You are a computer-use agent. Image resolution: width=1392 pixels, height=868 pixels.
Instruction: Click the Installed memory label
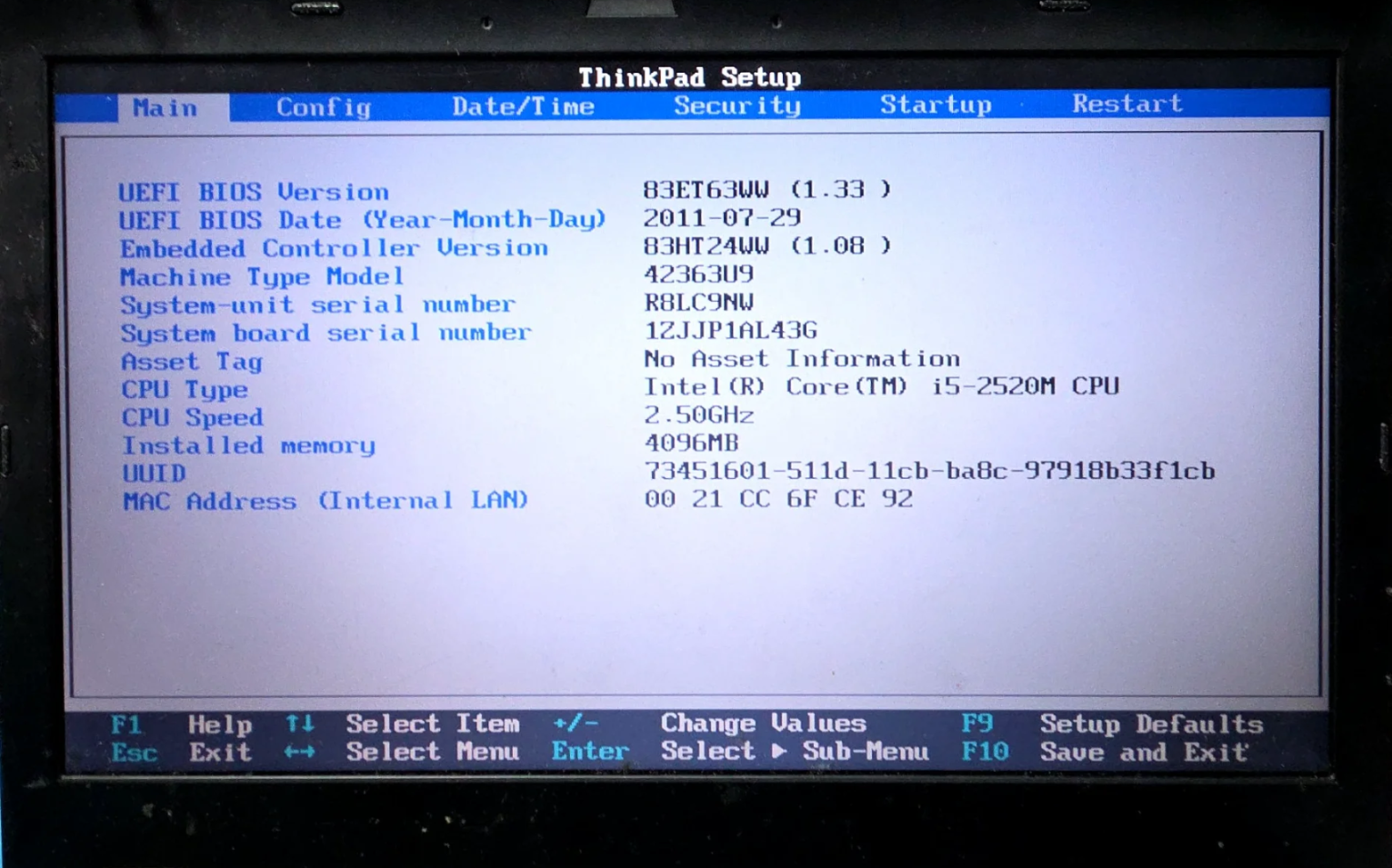pos(248,445)
